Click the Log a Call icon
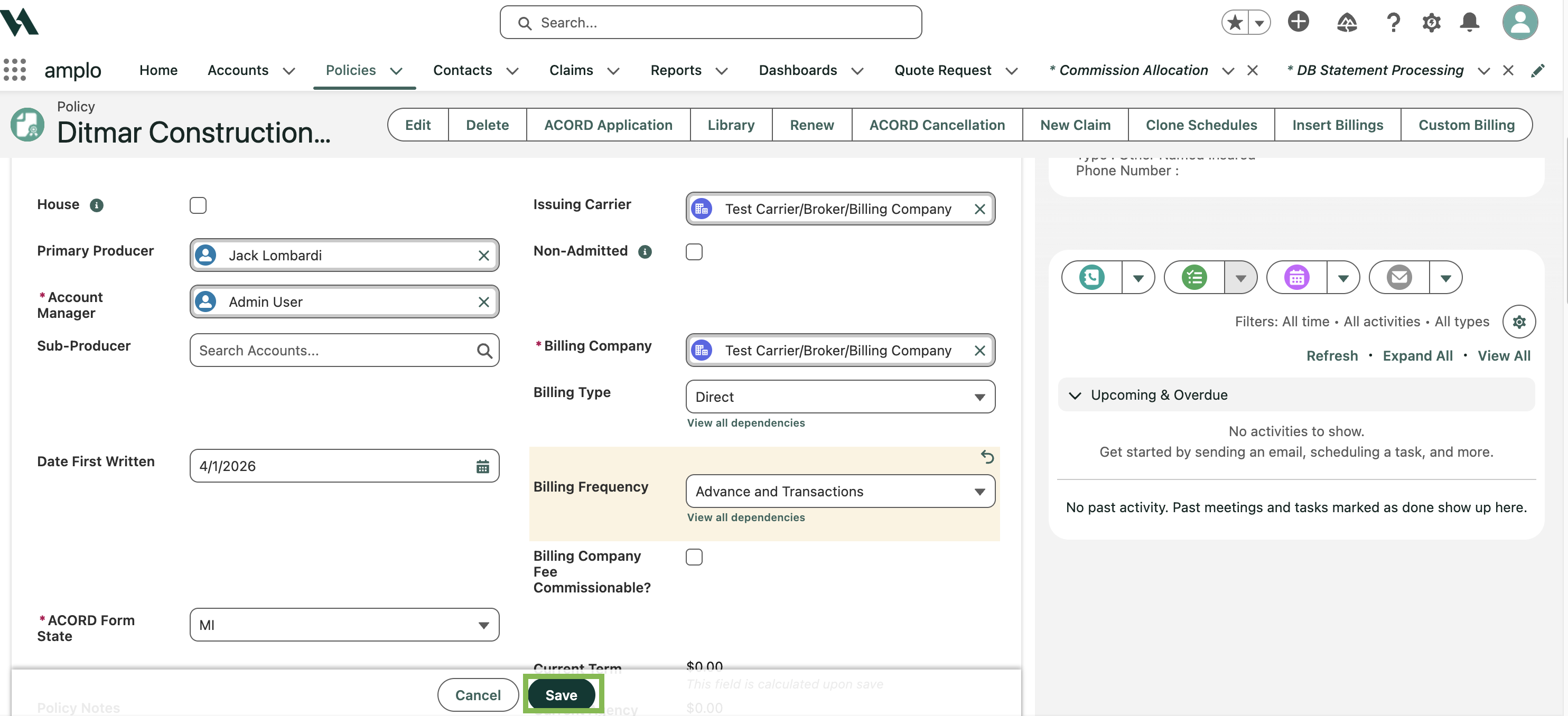Viewport: 1568px width, 716px height. pos(1091,277)
